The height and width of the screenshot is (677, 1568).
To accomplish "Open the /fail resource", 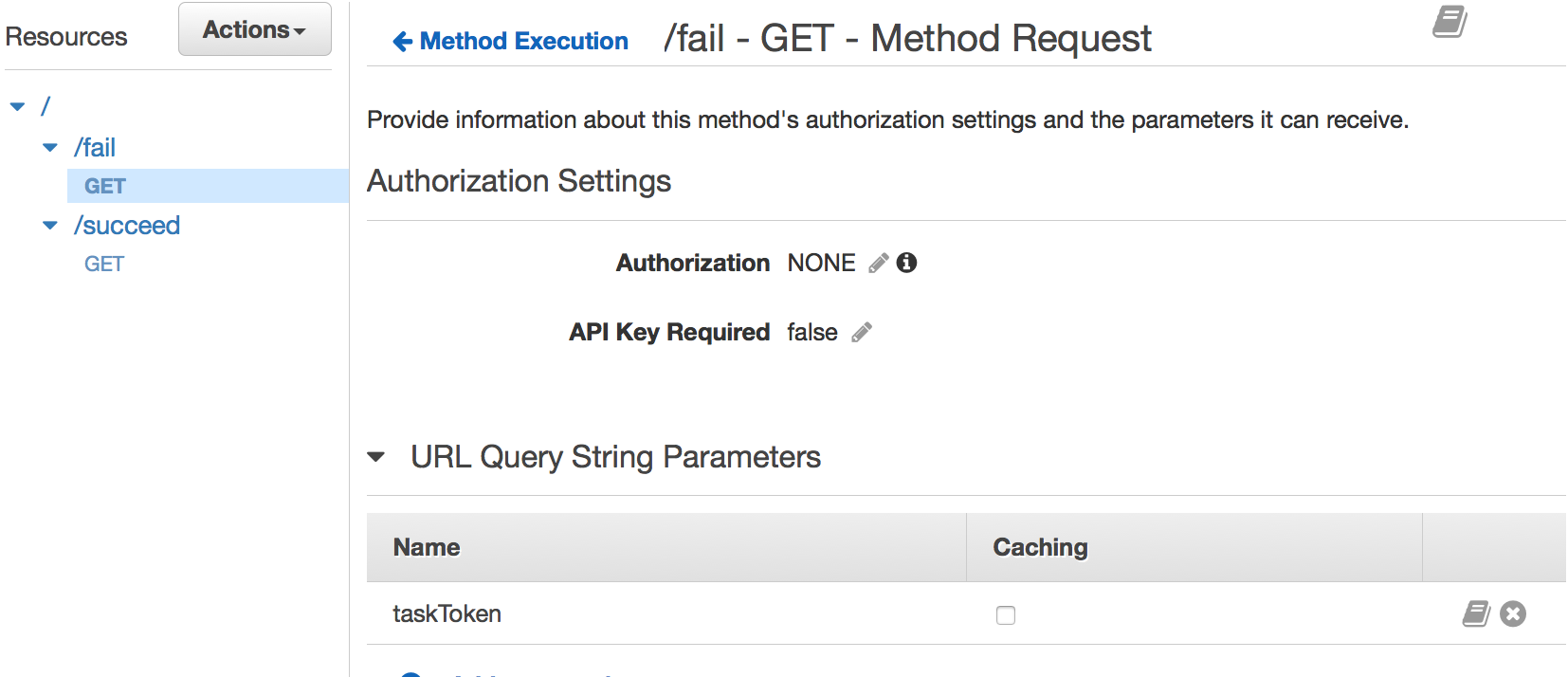I will (95, 147).
